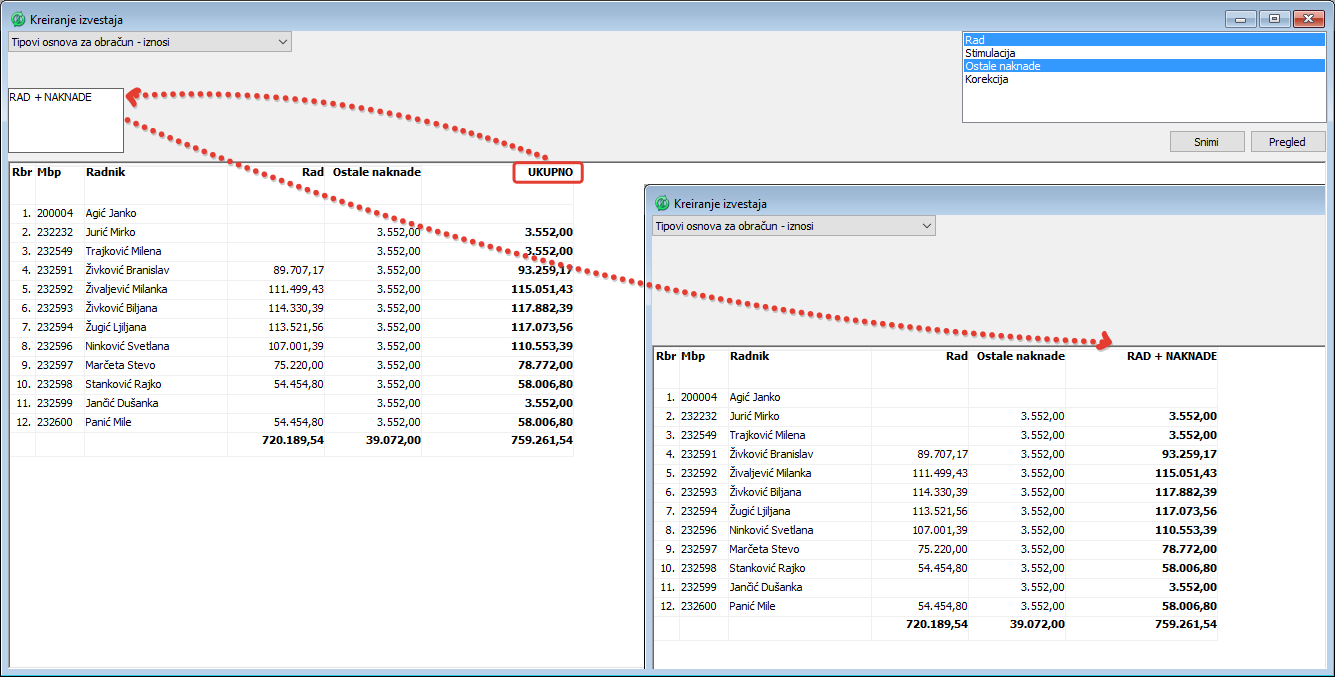Close the Kreiranje izvestaja window
The height and width of the screenshot is (677, 1335).
[x=1308, y=19]
